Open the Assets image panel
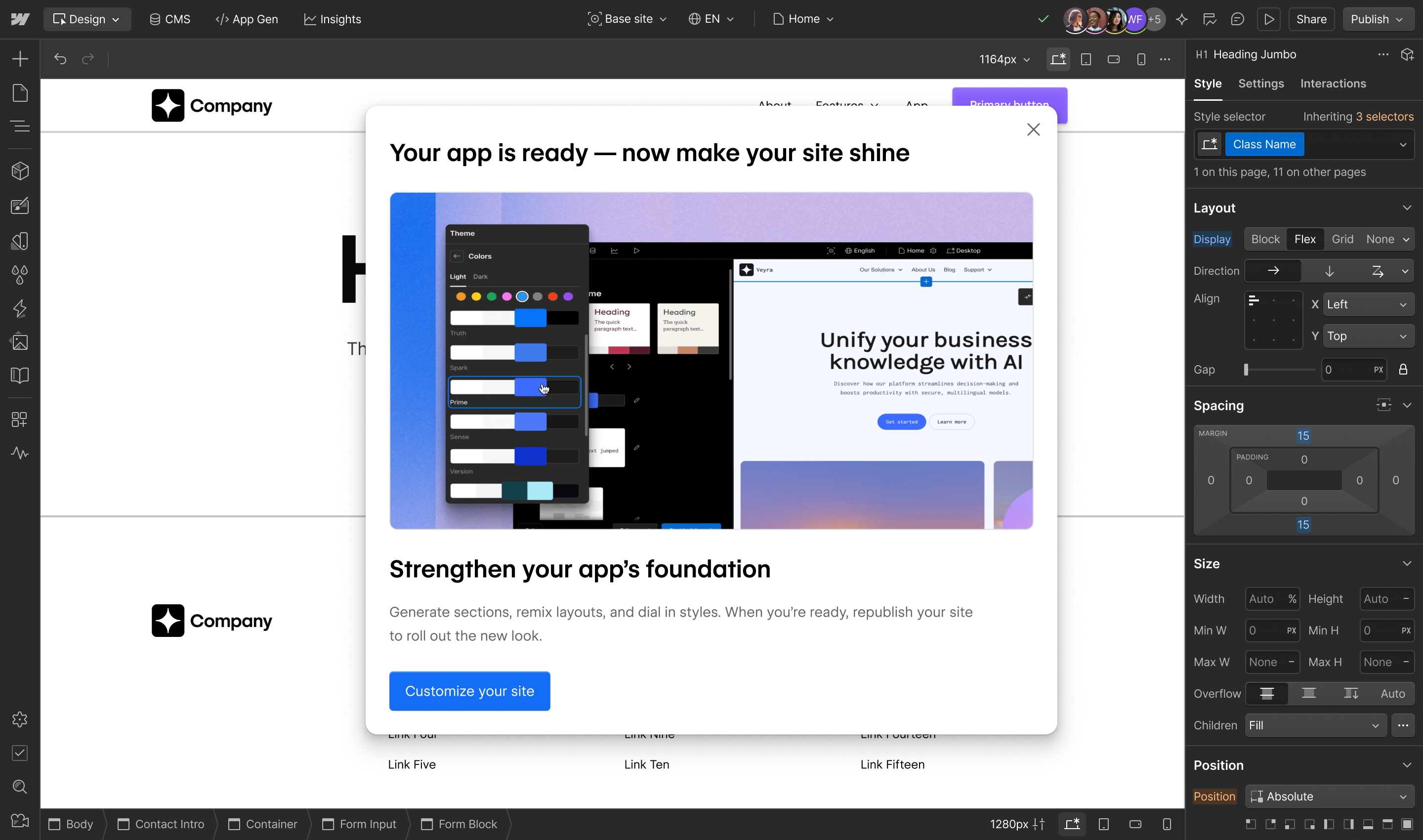This screenshot has height=840, width=1423. 20,342
